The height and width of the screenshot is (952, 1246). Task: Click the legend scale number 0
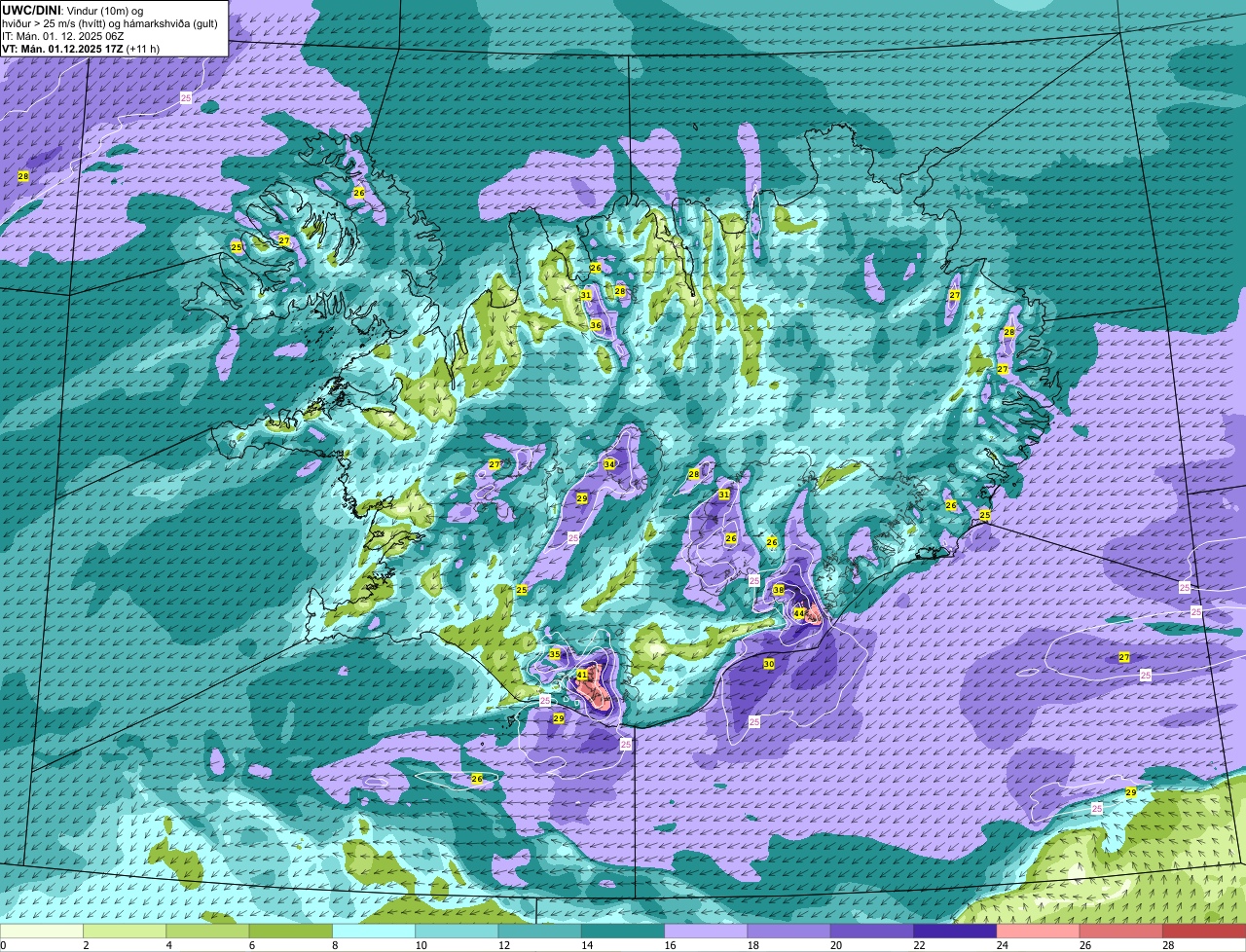coord(3,945)
